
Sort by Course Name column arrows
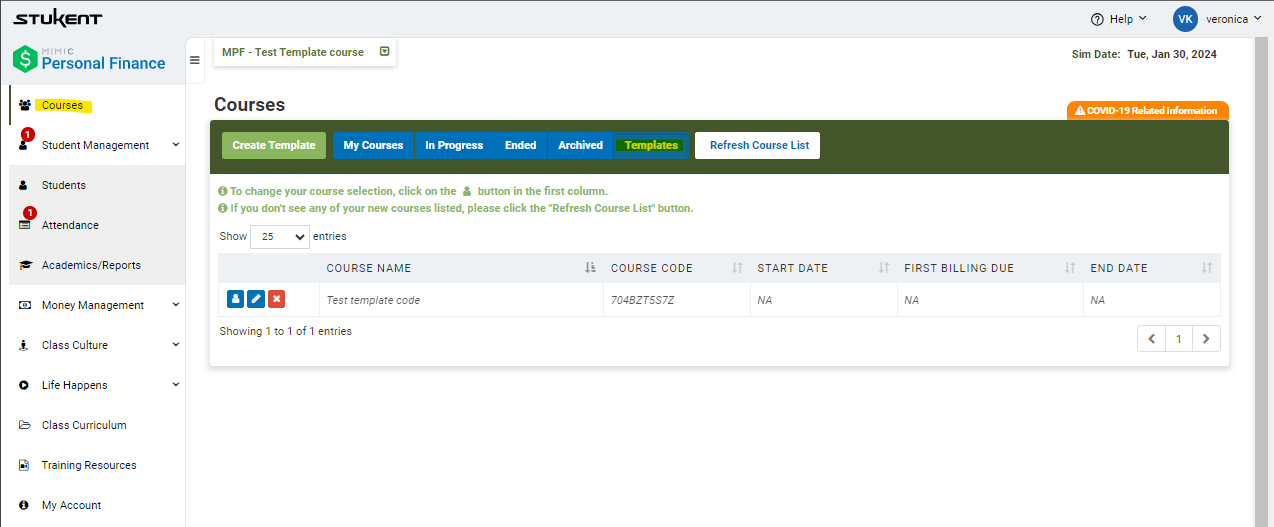(x=590, y=268)
